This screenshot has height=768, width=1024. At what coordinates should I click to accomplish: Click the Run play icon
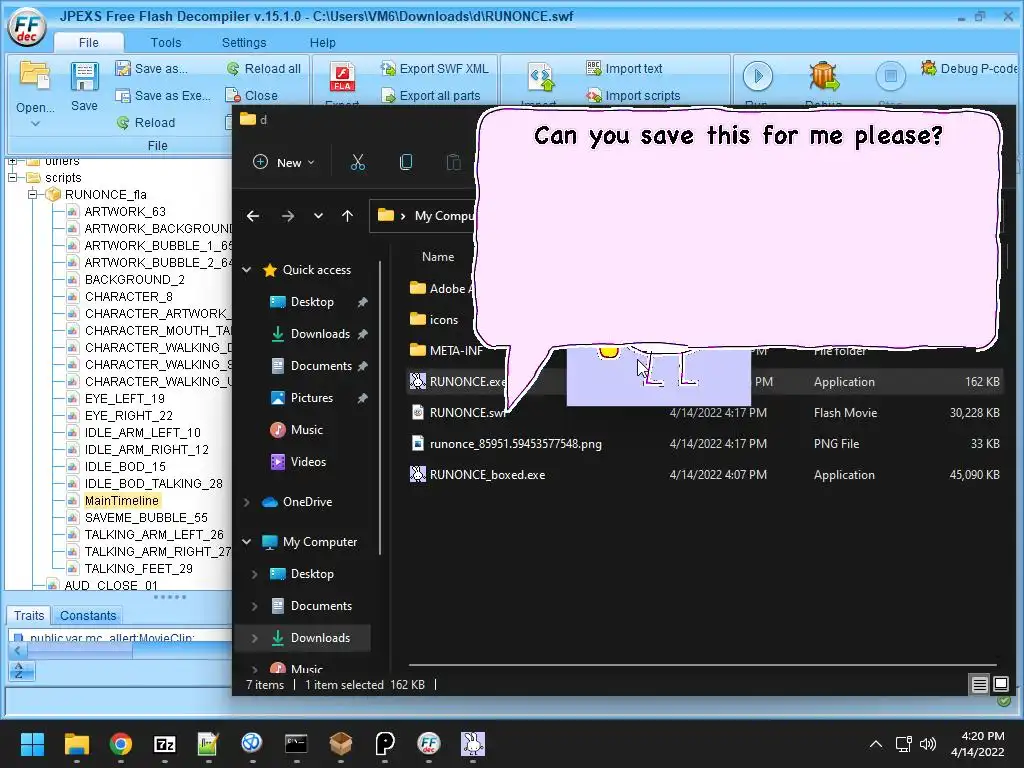coord(758,76)
